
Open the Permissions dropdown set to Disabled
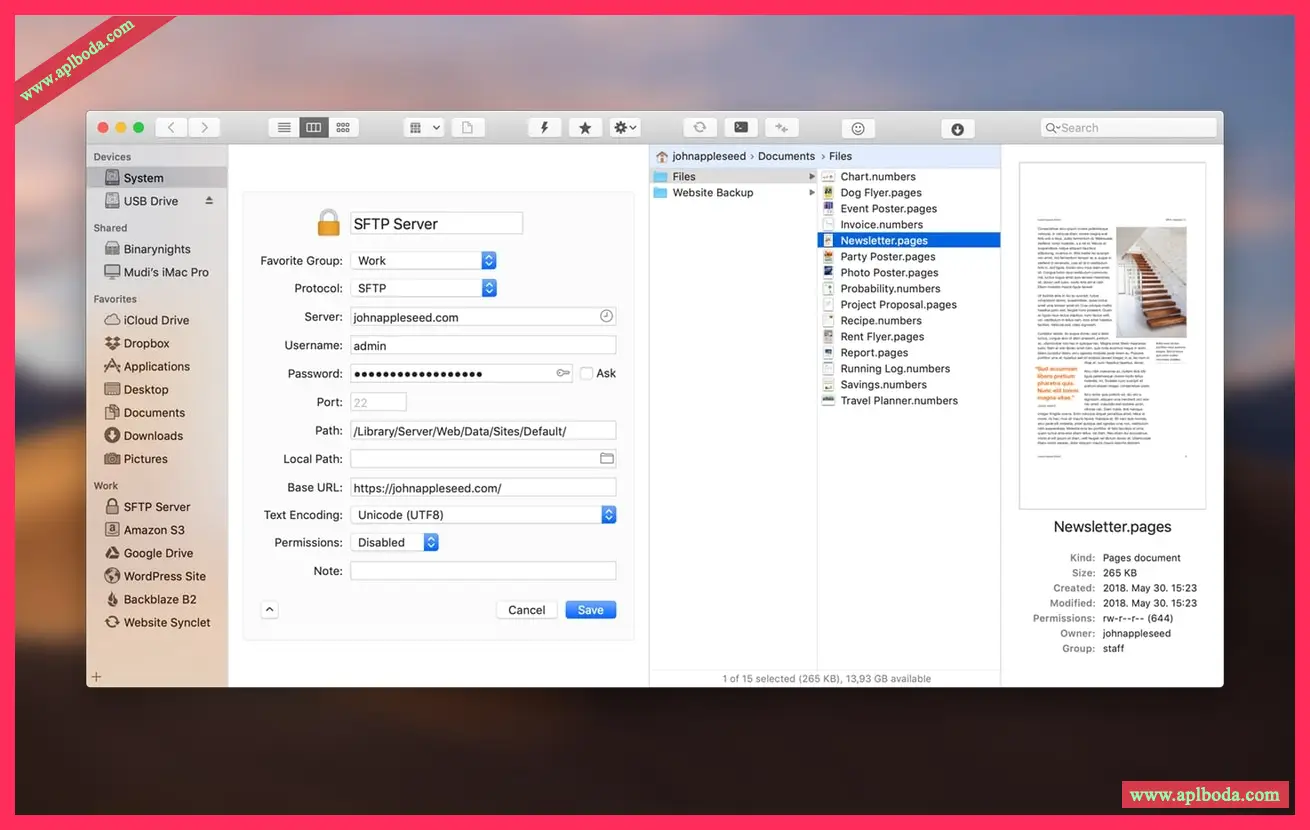395,542
